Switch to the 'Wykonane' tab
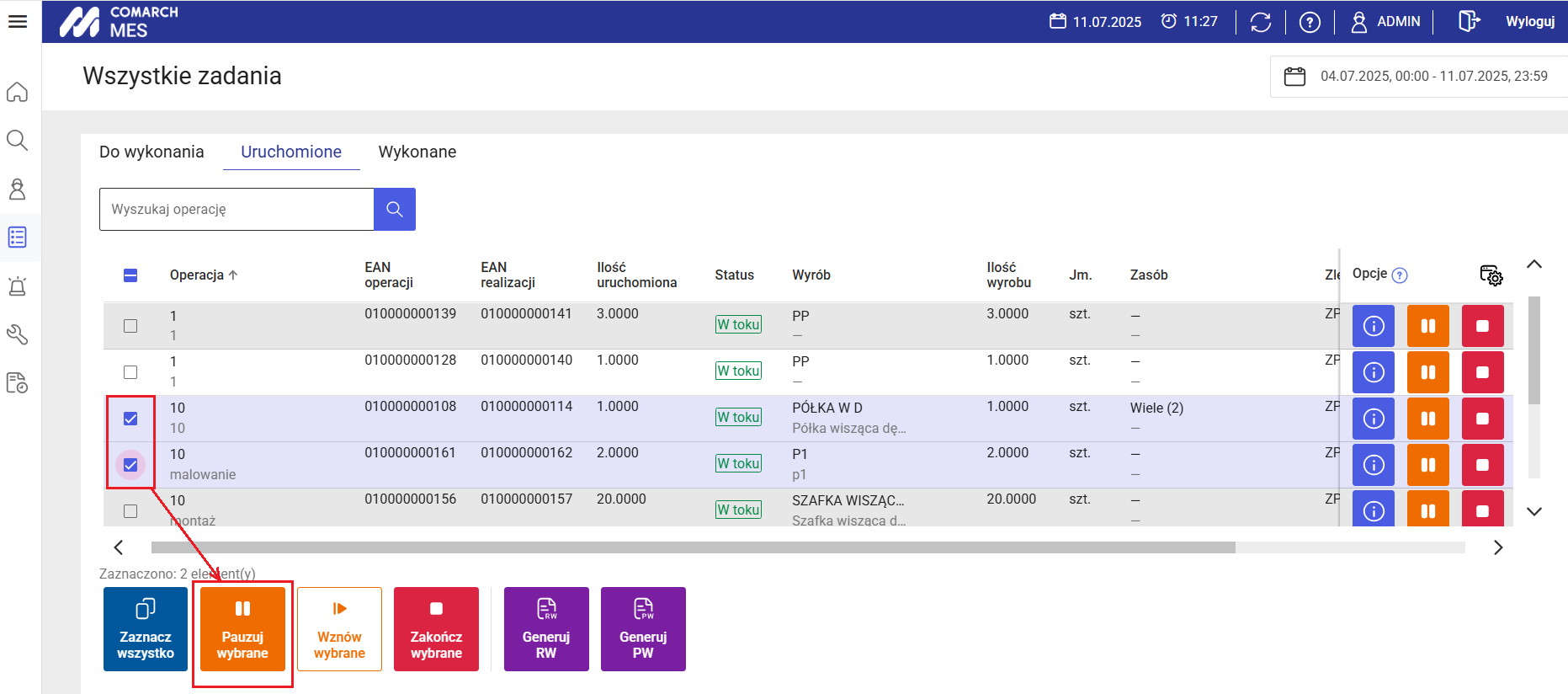The image size is (1568, 694). [x=417, y=152]
